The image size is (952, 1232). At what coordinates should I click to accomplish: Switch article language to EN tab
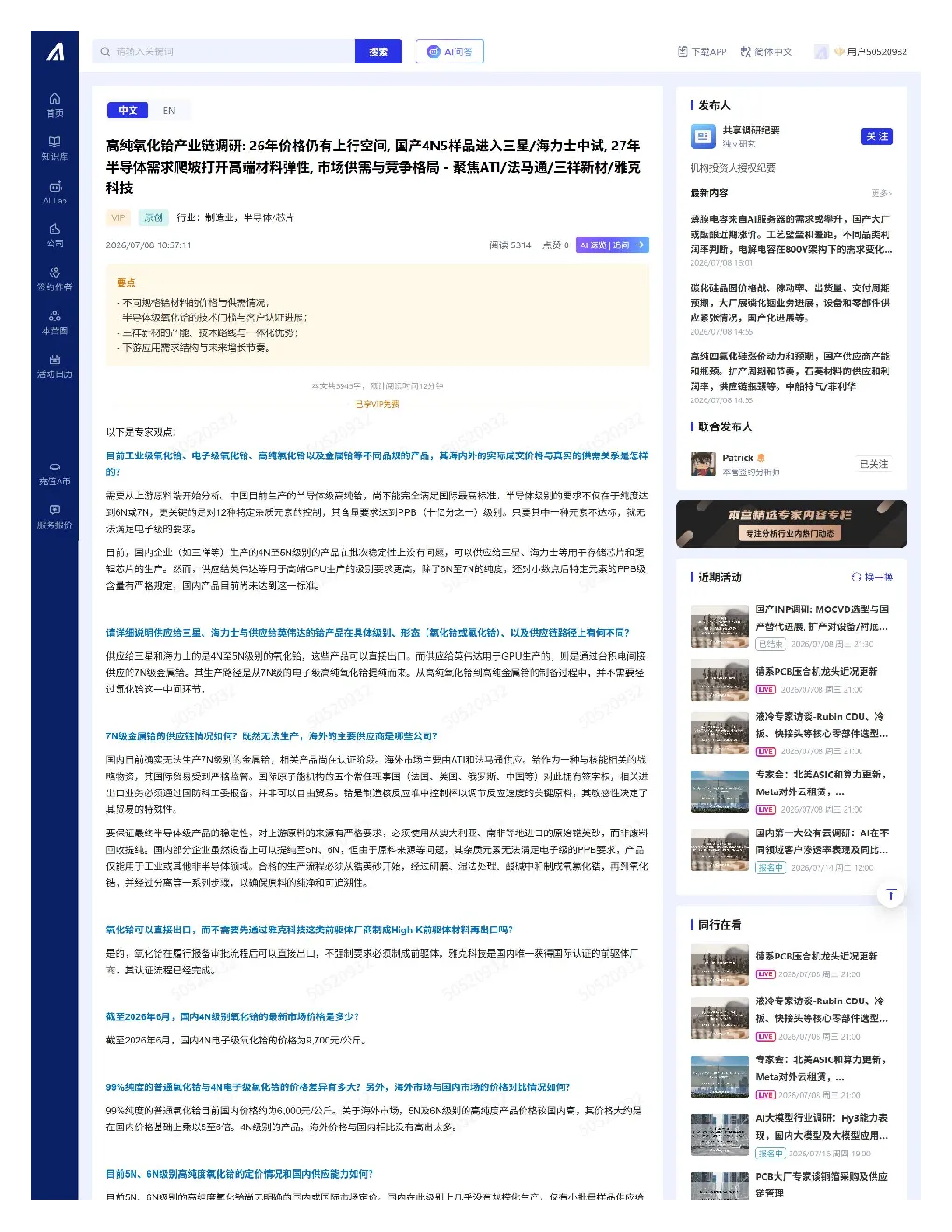(169, 110)
